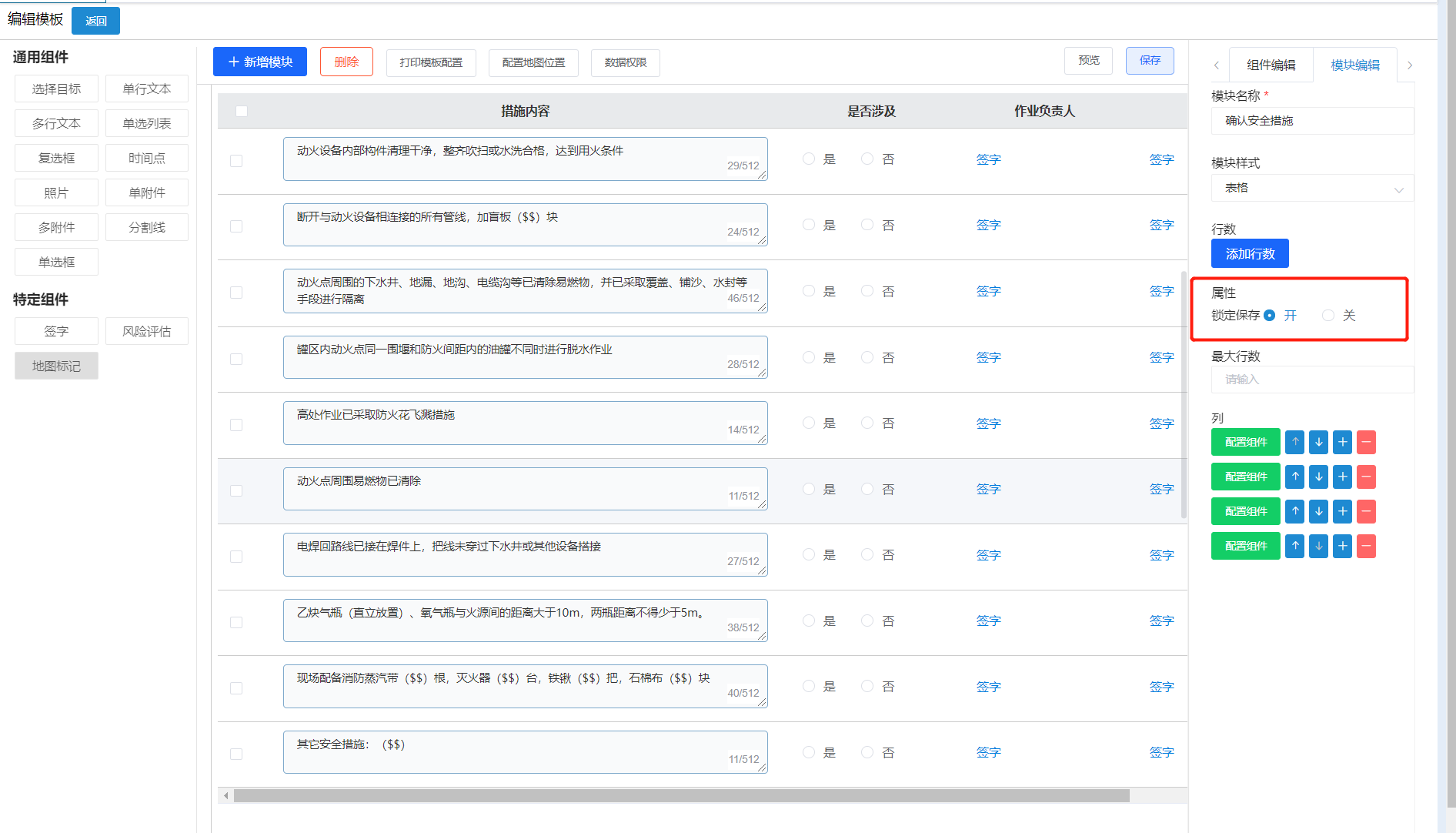
Task: Click the fourth 配置组件 button
Action: pyautogui.click(x=1246, y=546)
